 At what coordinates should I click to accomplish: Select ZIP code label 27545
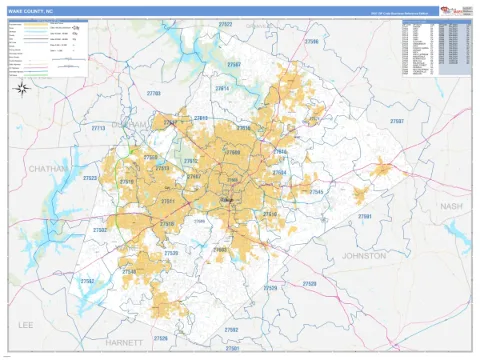pos(316,192)
